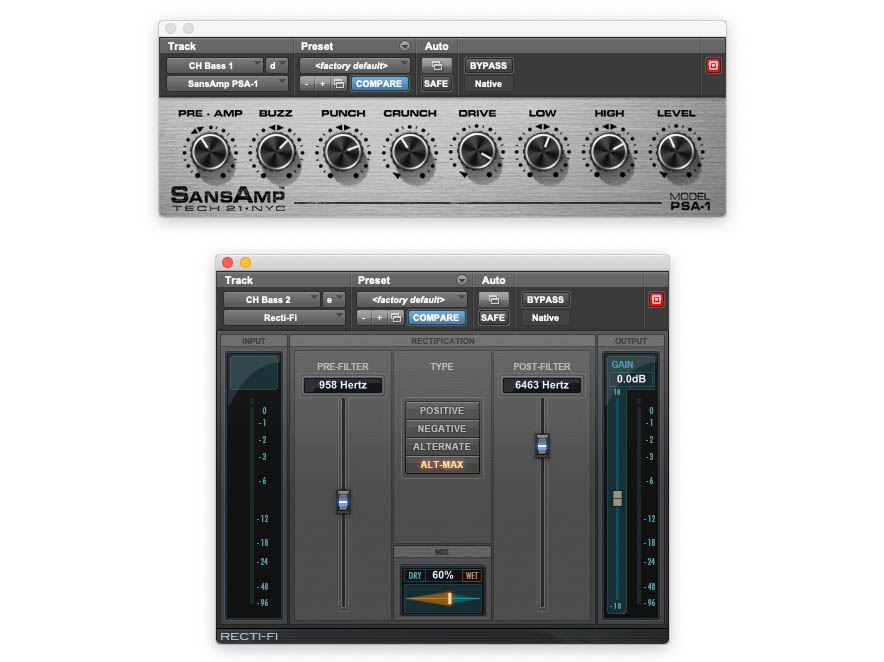Click the PRE-AMP knob in SansAmp
The height and width of the screenshot is (662, 884).
click(210, 152)
